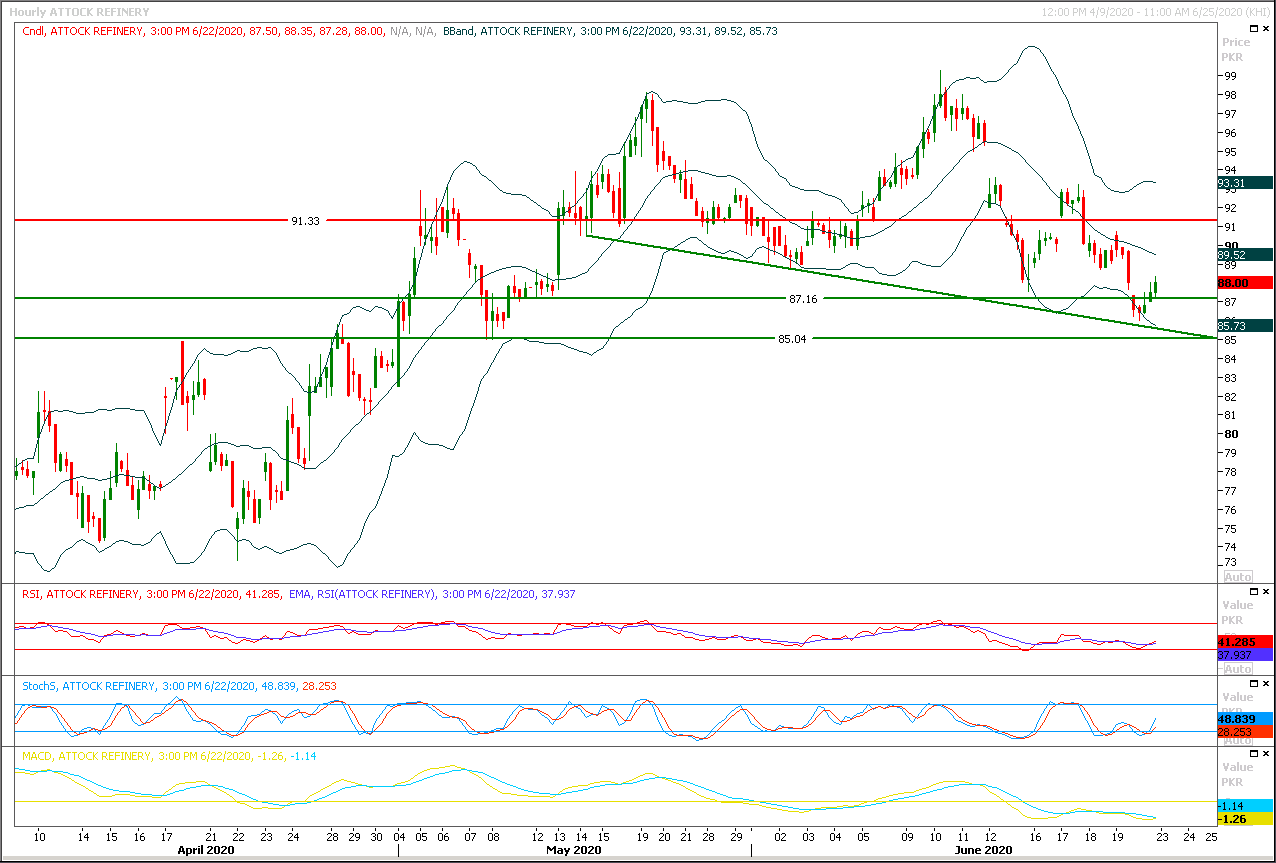
Task: Select the descending green trendline
Action: (x=900, y=286)
